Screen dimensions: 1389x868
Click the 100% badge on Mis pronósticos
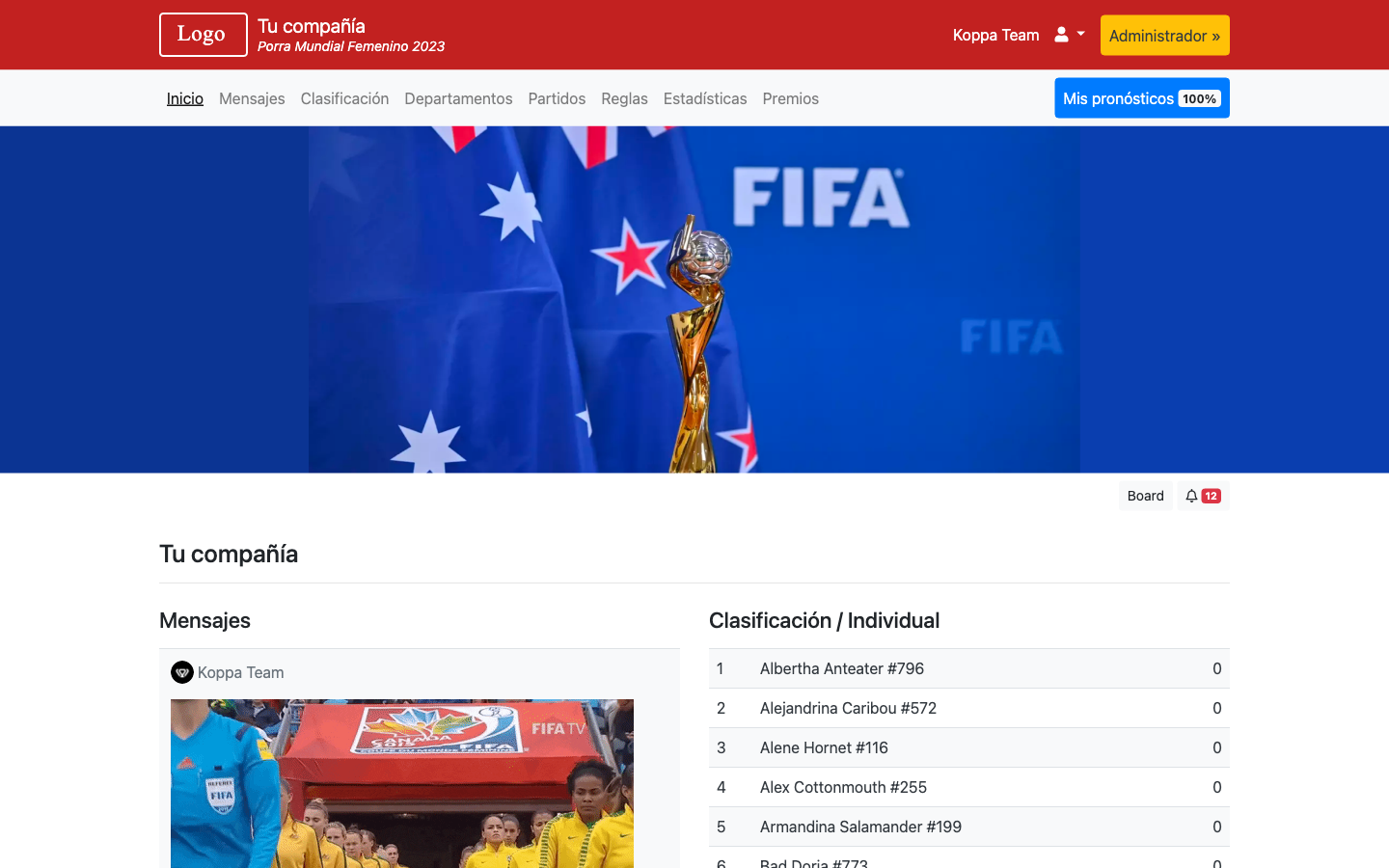coord(1200,98)
